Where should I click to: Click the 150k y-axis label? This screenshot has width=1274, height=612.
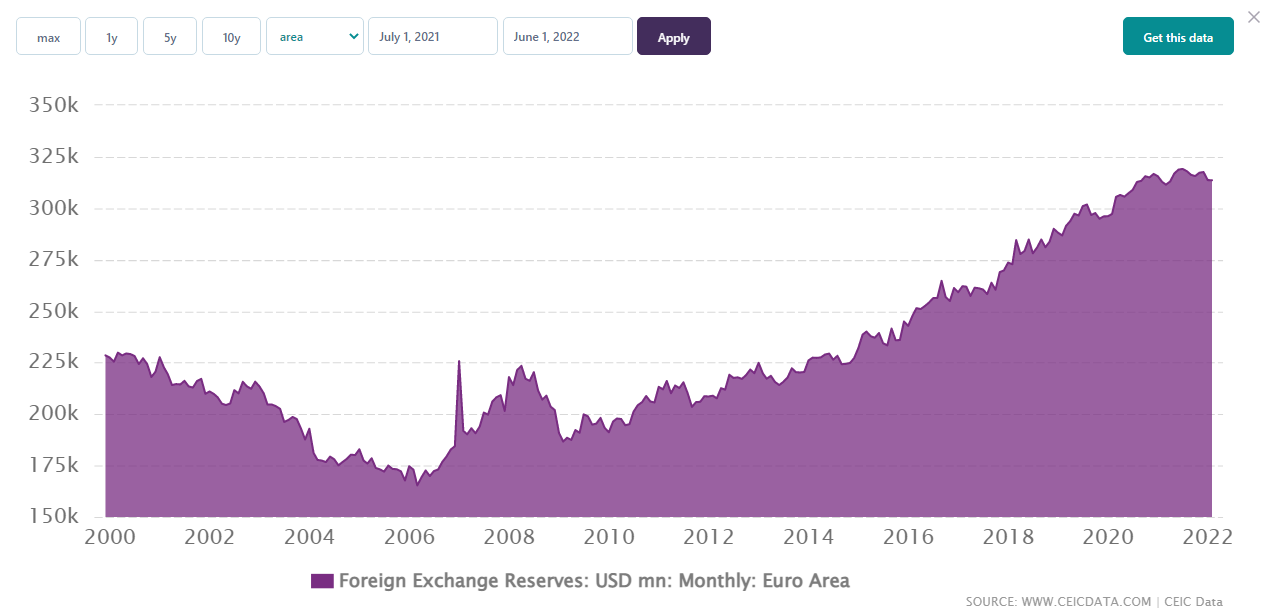pos(55,518)
